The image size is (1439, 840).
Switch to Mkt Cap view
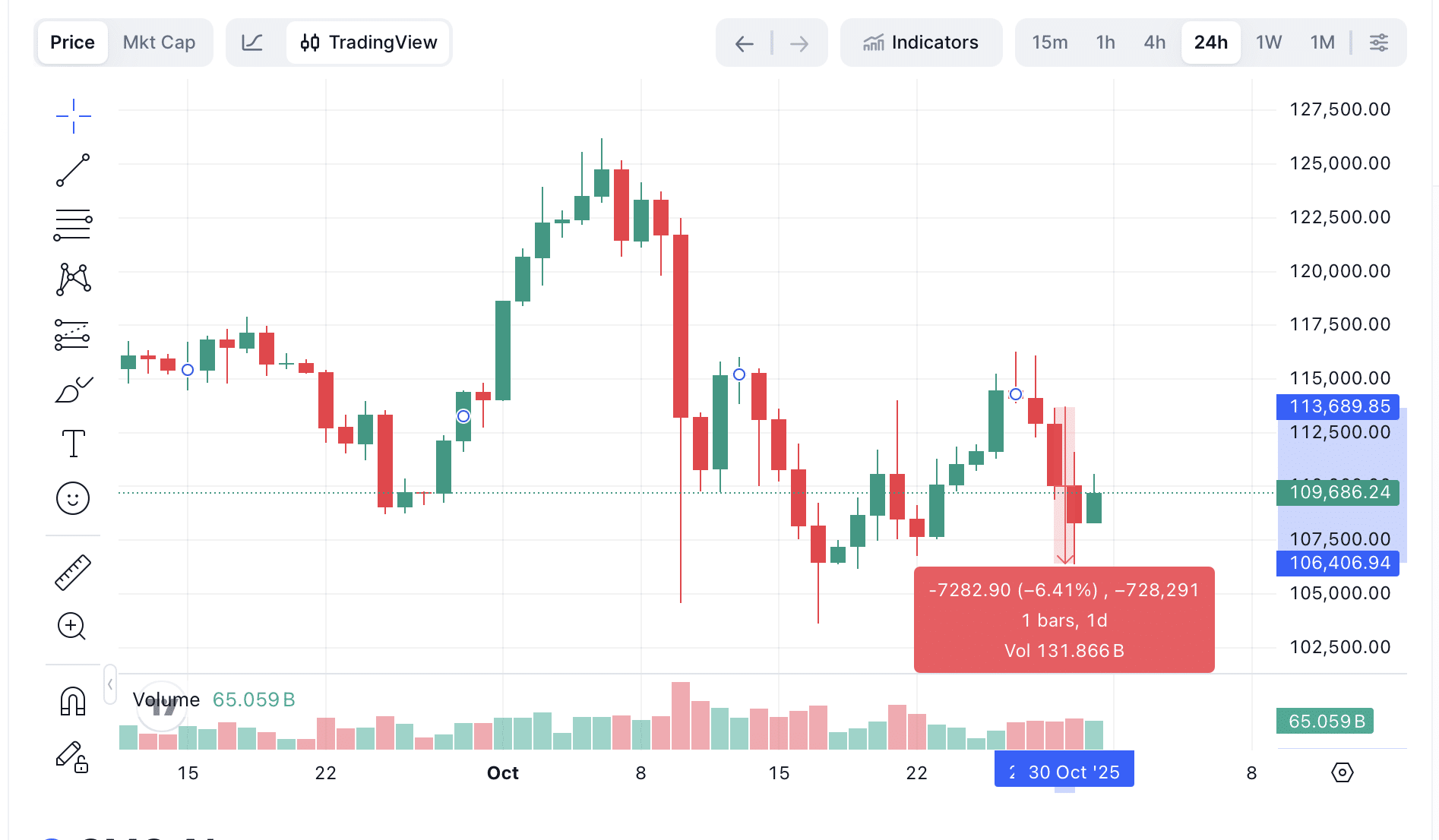[159, 43]
